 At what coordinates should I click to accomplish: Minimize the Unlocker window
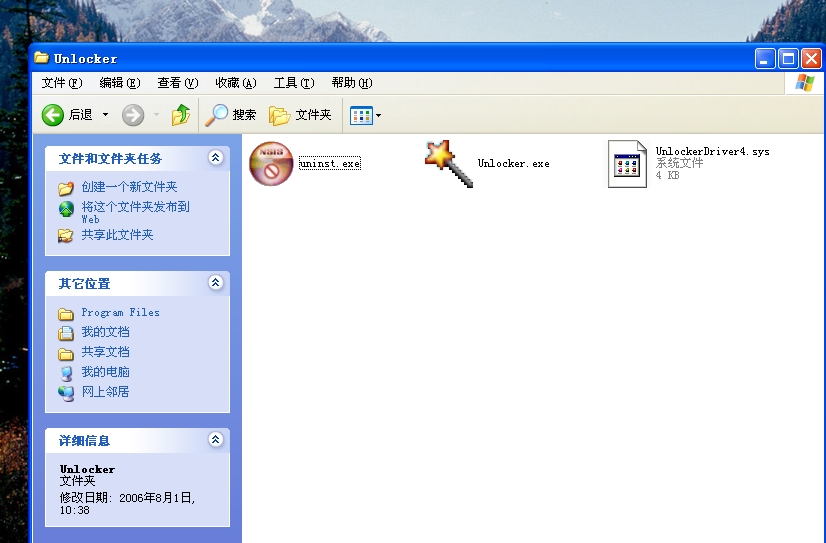pos(764,58)
